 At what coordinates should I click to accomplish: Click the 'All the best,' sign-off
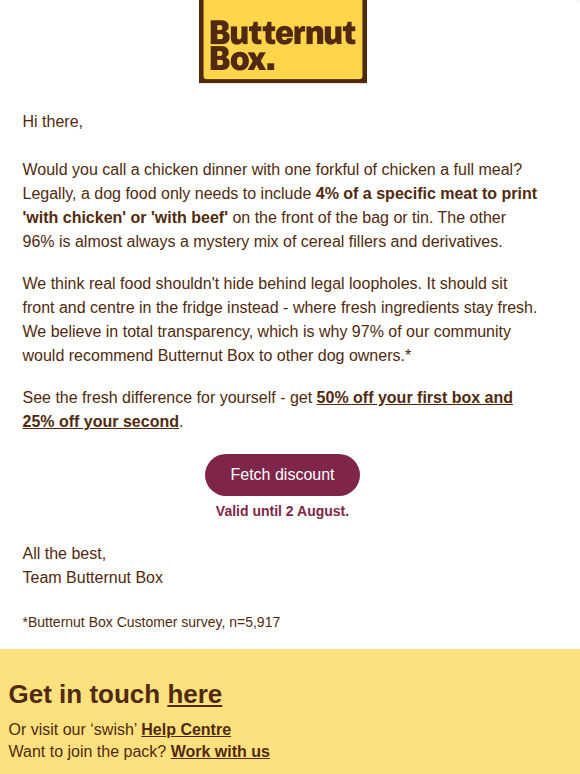64,554
